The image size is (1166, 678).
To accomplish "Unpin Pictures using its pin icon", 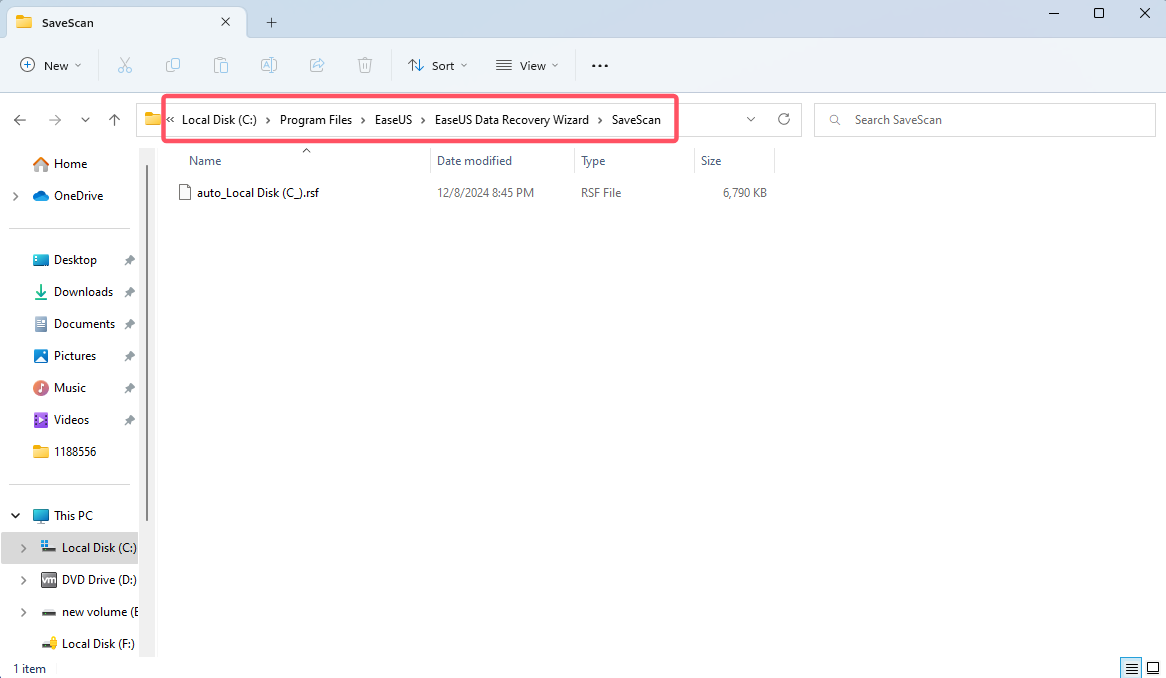I will tap(129, 356).
